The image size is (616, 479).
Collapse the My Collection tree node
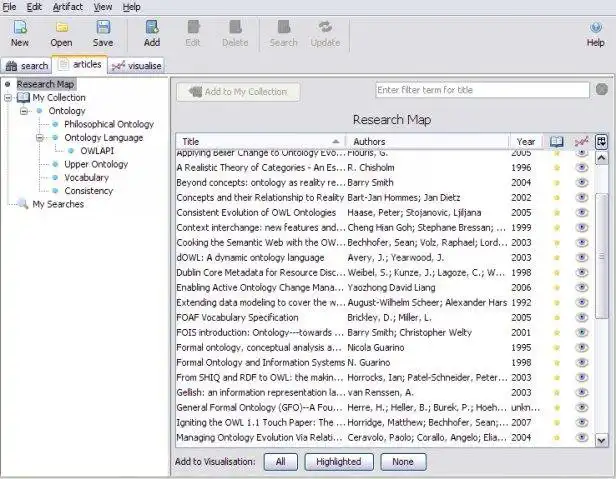coord(8,97)
